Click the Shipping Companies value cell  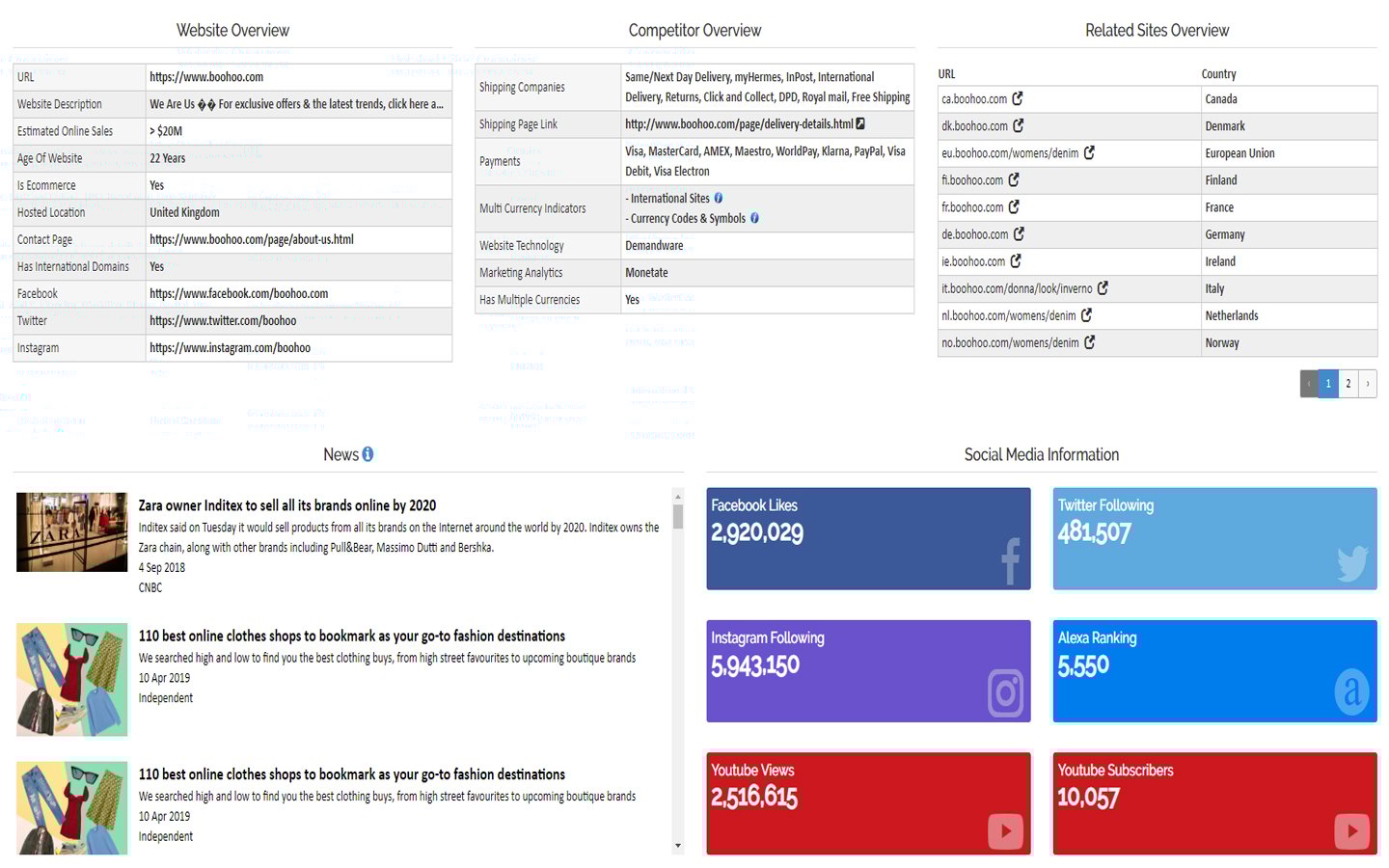[x=767, y=87]
